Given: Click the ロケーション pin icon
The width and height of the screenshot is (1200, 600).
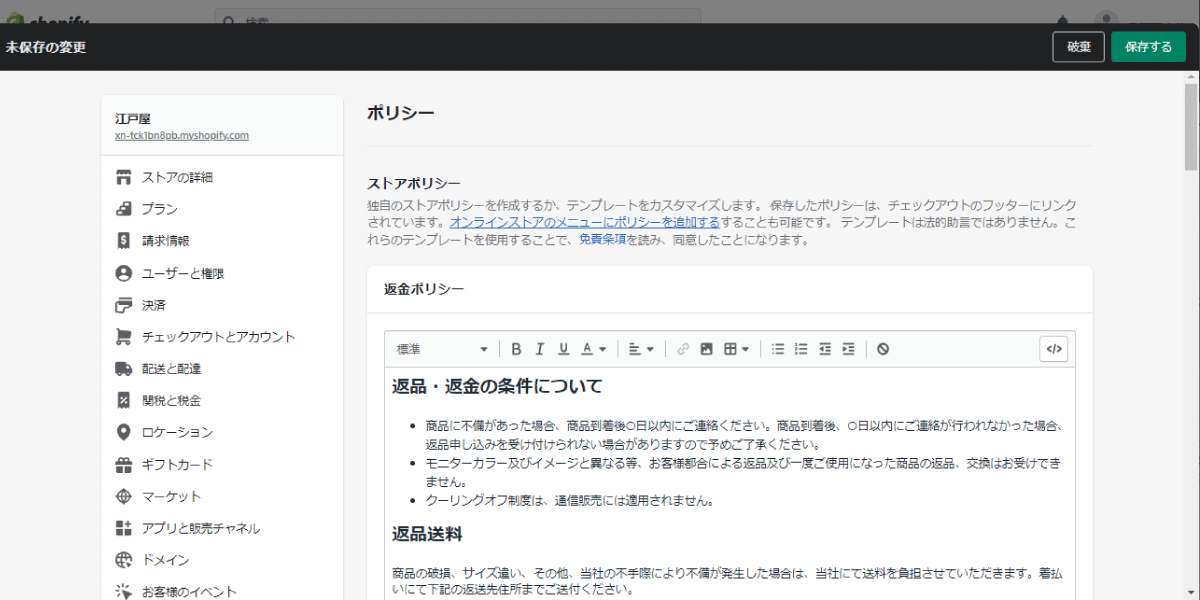Looking at the screenshot, I should point(124,433).
